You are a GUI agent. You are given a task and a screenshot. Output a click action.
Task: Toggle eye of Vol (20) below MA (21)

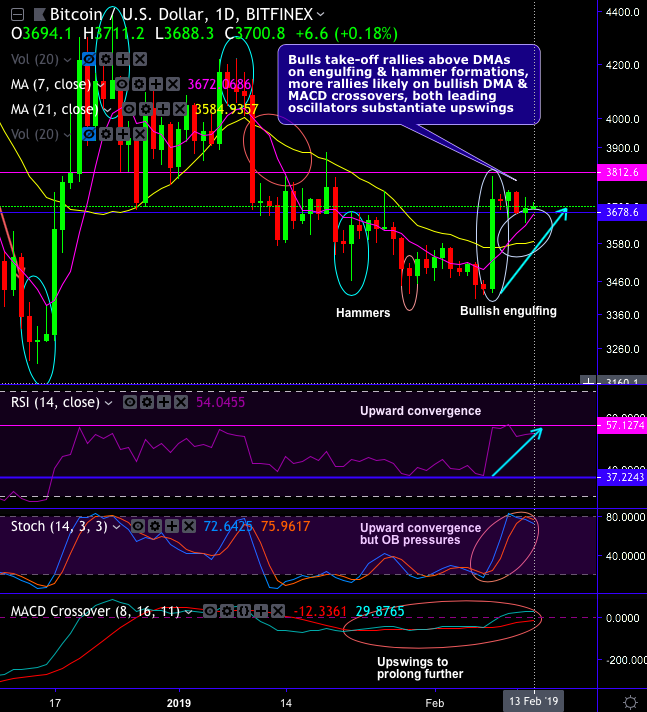point(89,134)
